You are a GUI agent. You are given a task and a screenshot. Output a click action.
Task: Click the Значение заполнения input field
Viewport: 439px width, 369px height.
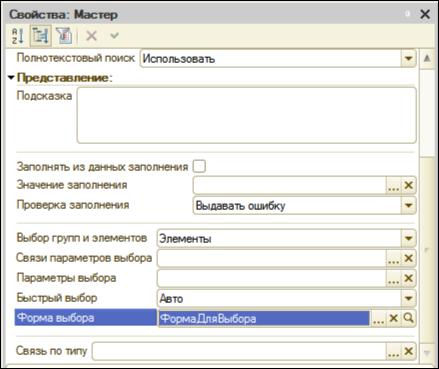[289, 185]
